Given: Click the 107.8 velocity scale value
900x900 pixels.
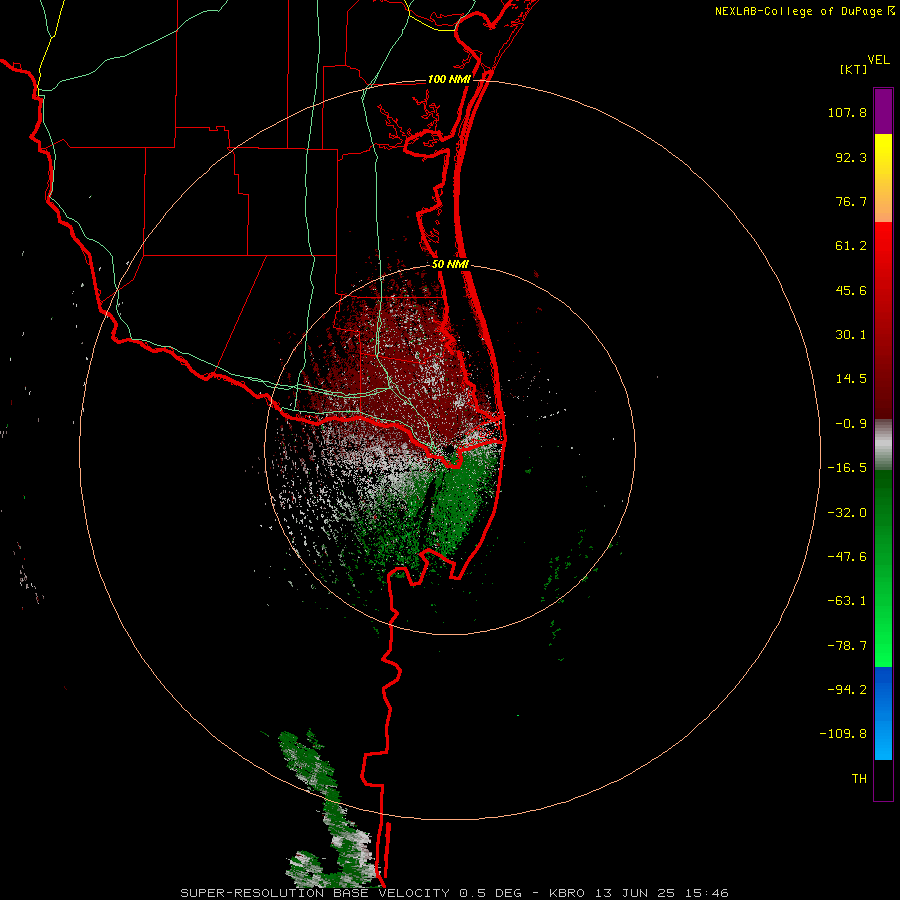Looking at the screenshot, I should click(x=847, y=112).
